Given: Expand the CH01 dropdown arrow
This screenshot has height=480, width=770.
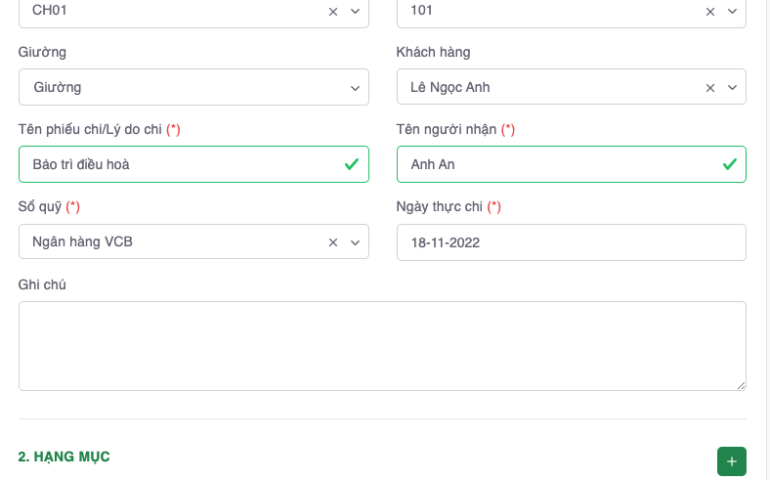Looking at the screenshot, I should click(x=355, y=11).
